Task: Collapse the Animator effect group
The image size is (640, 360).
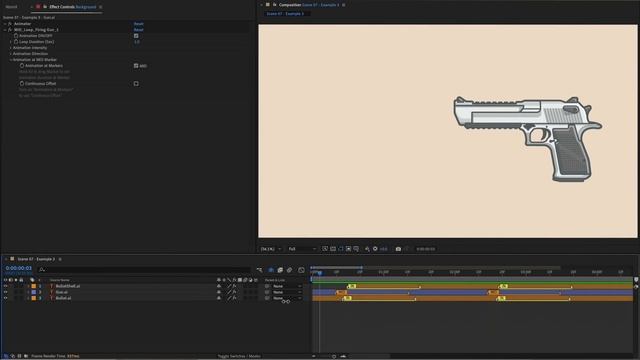Action: pyautogui.click(x=5, y=24)
